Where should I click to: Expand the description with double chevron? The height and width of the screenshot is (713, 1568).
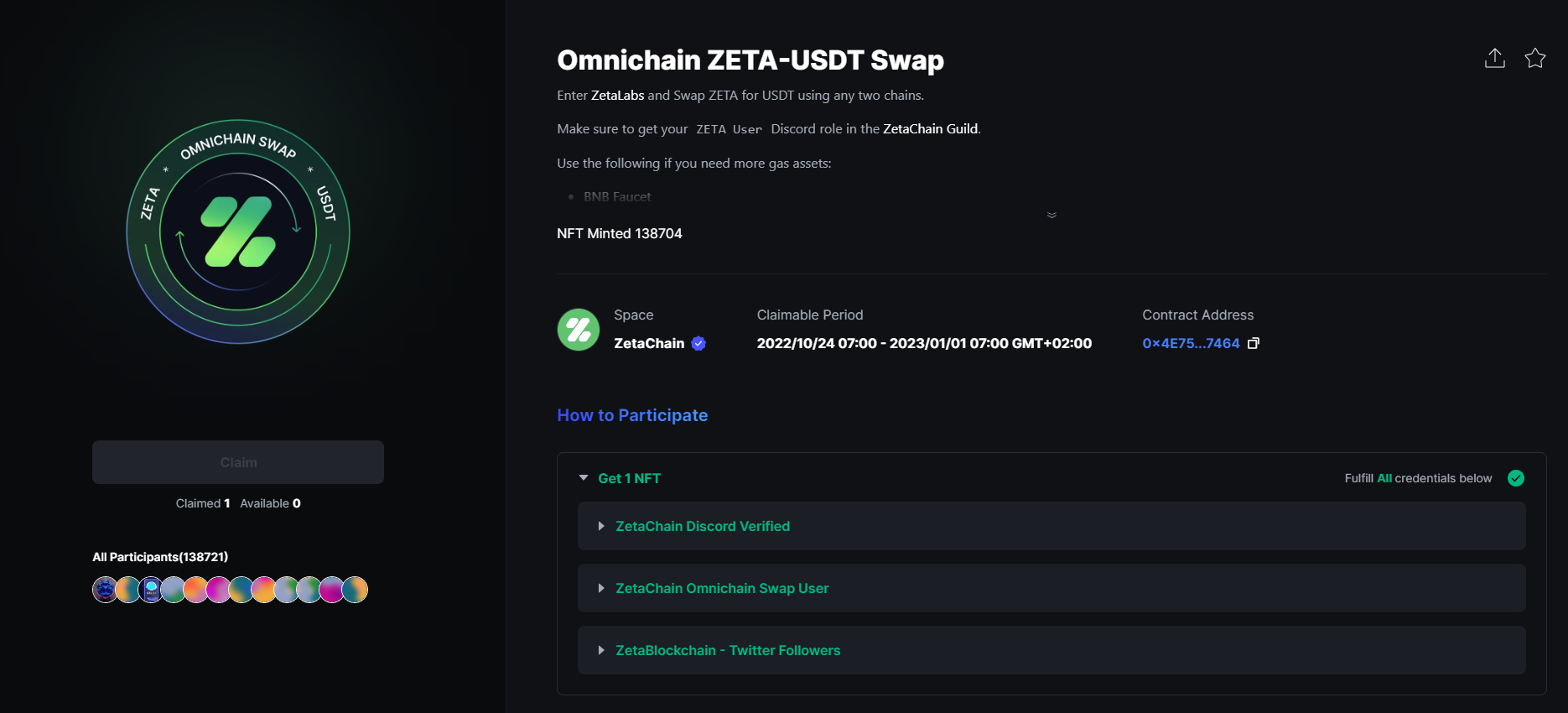(x=1051, y=216)
